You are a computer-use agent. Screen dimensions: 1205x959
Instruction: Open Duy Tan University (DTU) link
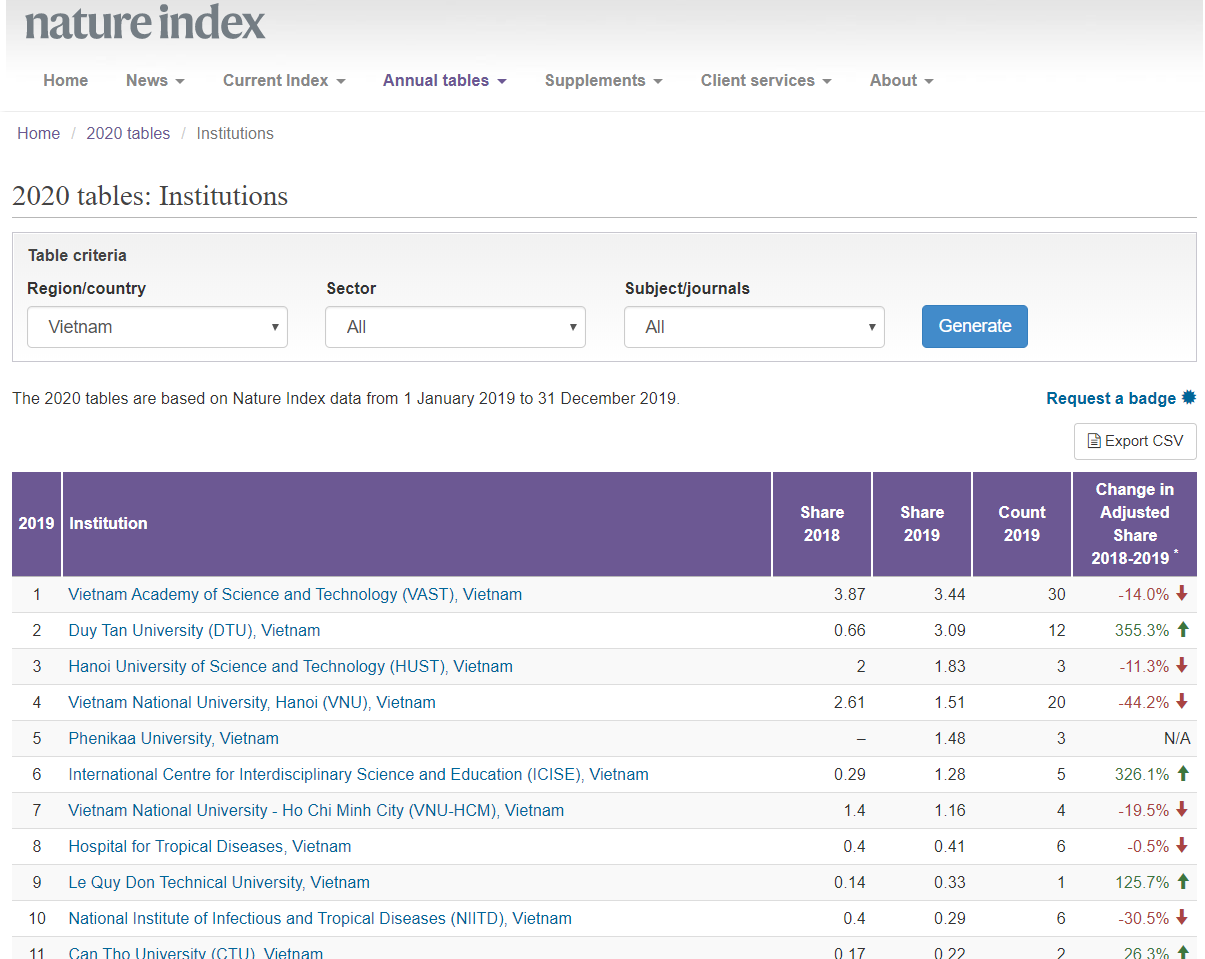194,630
